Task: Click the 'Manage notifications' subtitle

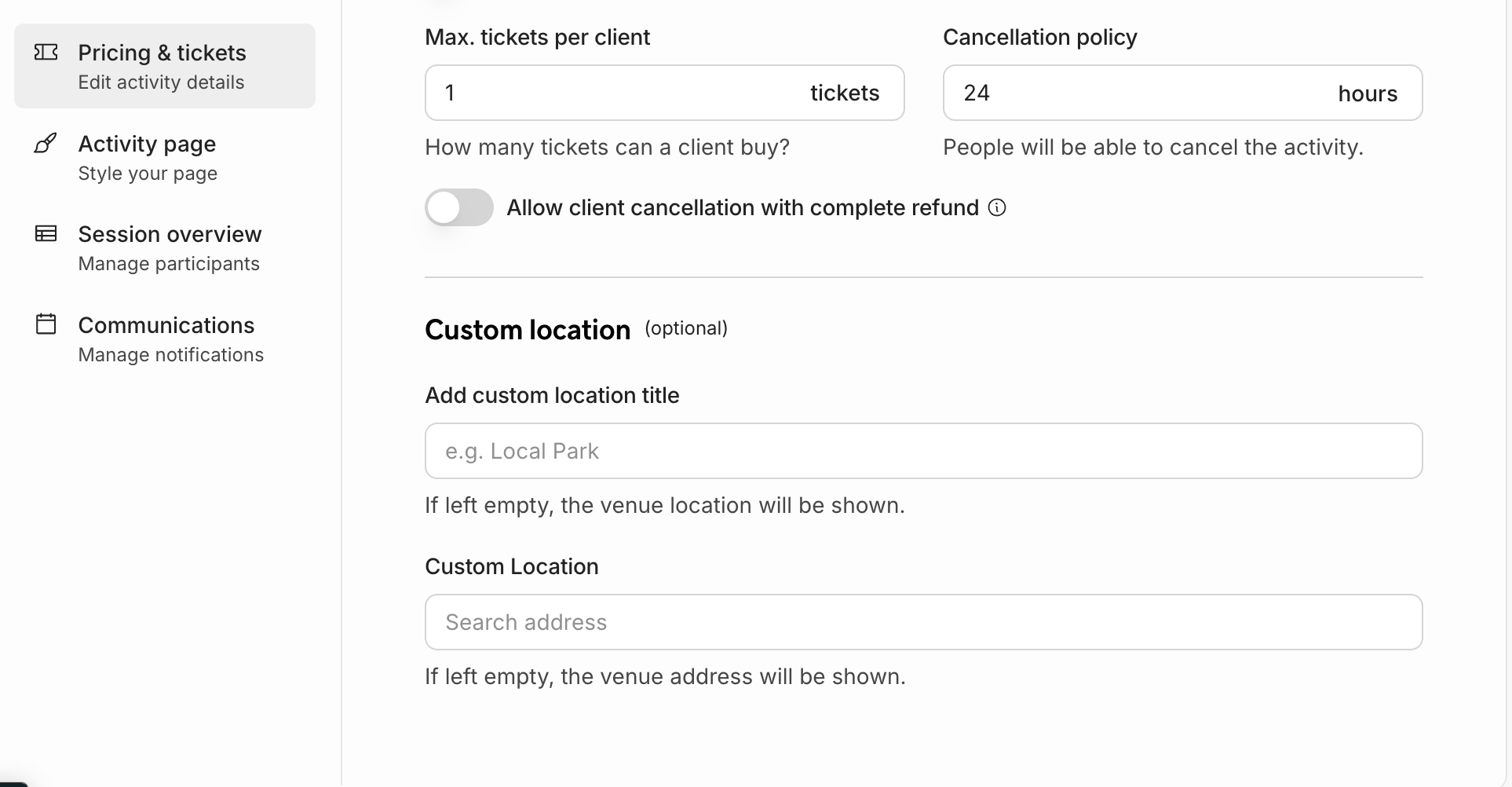Action: (x=170, y=355)
